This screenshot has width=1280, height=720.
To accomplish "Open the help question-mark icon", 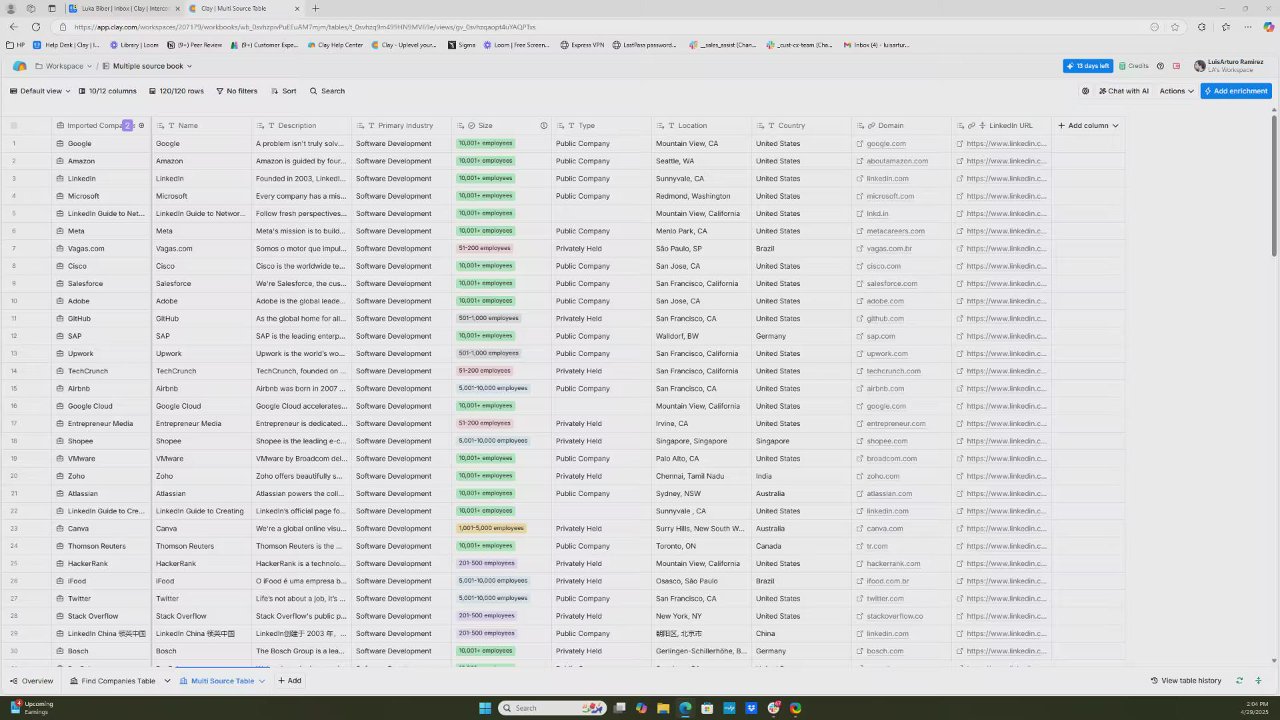I will (1160, 66).
